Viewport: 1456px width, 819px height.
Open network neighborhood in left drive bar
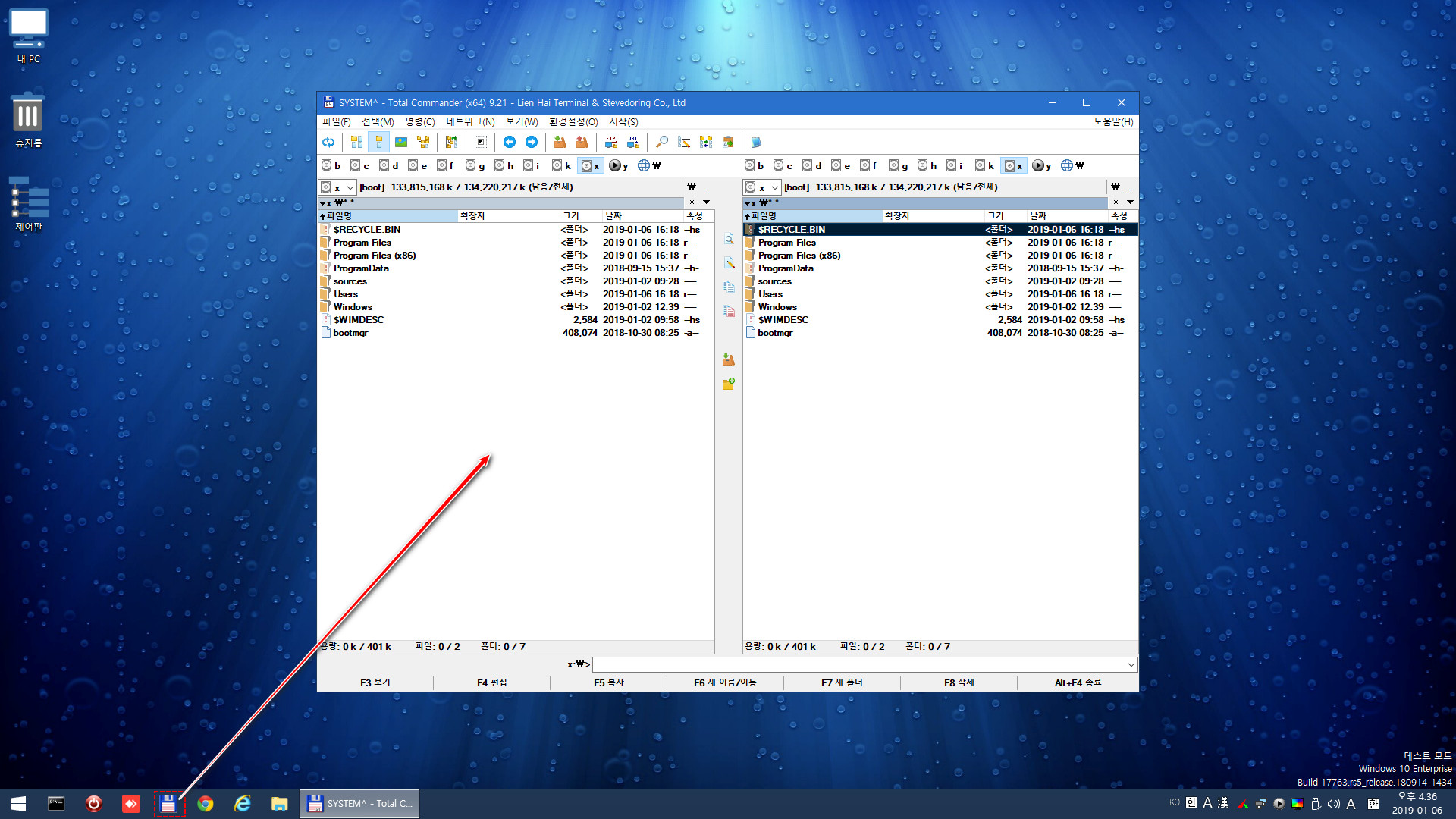click(649, 165)
